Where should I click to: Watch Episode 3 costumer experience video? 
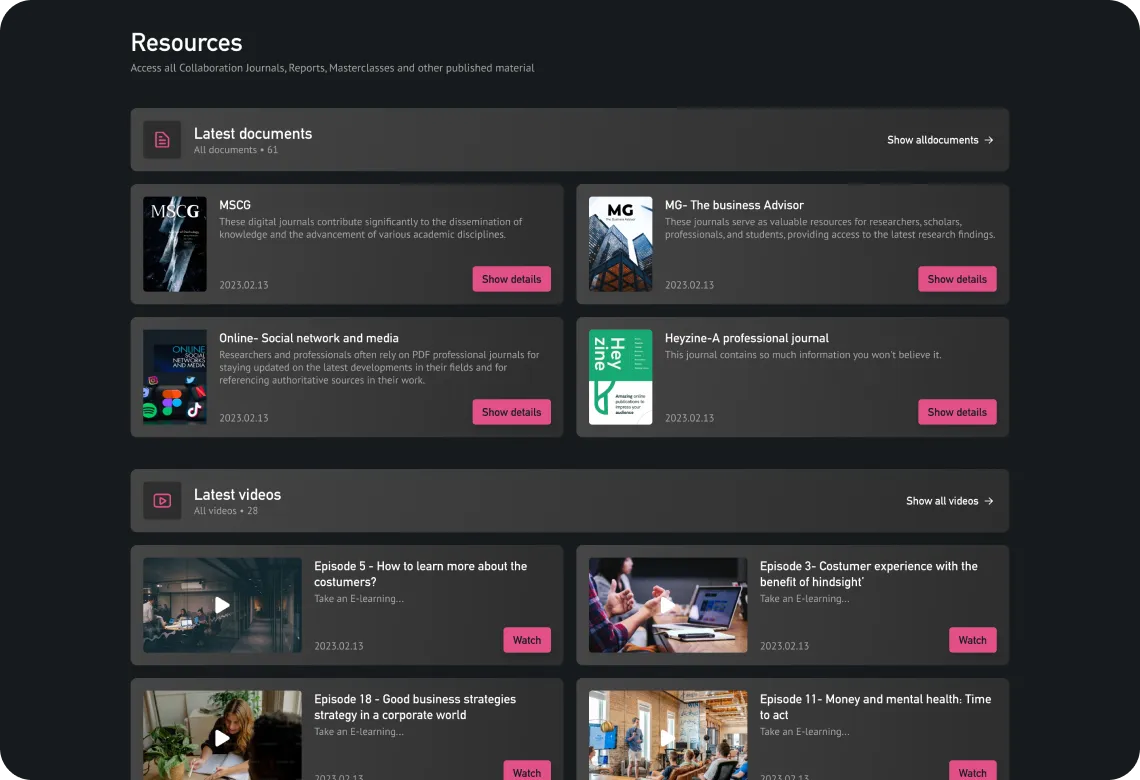click(973, 640)
